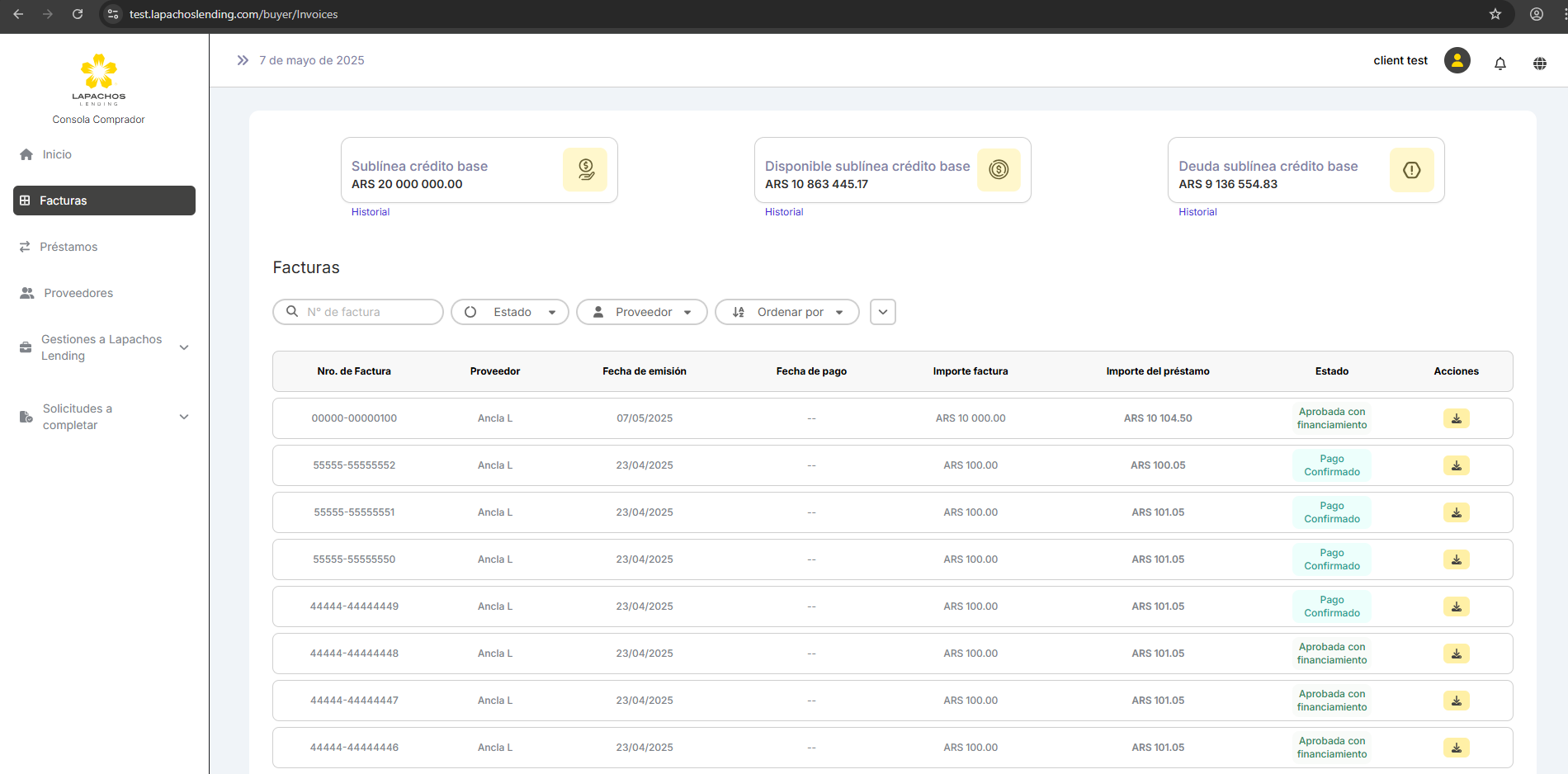Expand additional filters chevron button
Viewport: 1568px width, 774px height.
point(882,312)
